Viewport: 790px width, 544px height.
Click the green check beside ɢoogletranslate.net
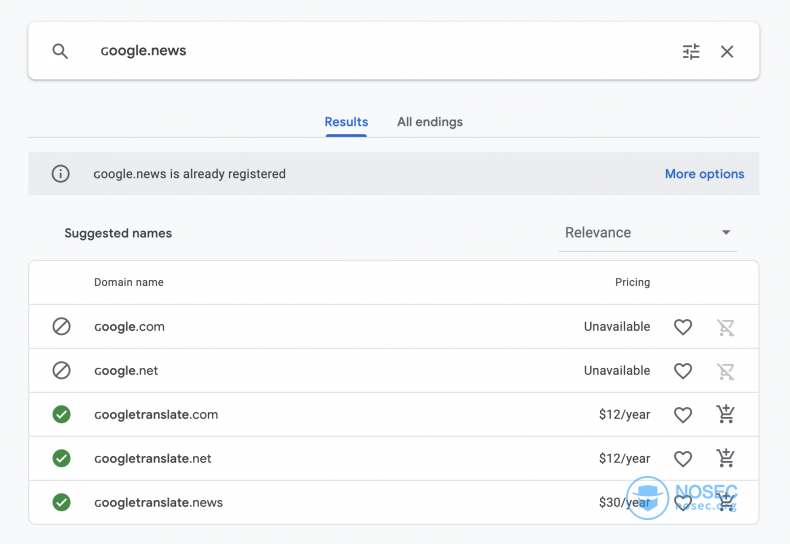(61, 458)
